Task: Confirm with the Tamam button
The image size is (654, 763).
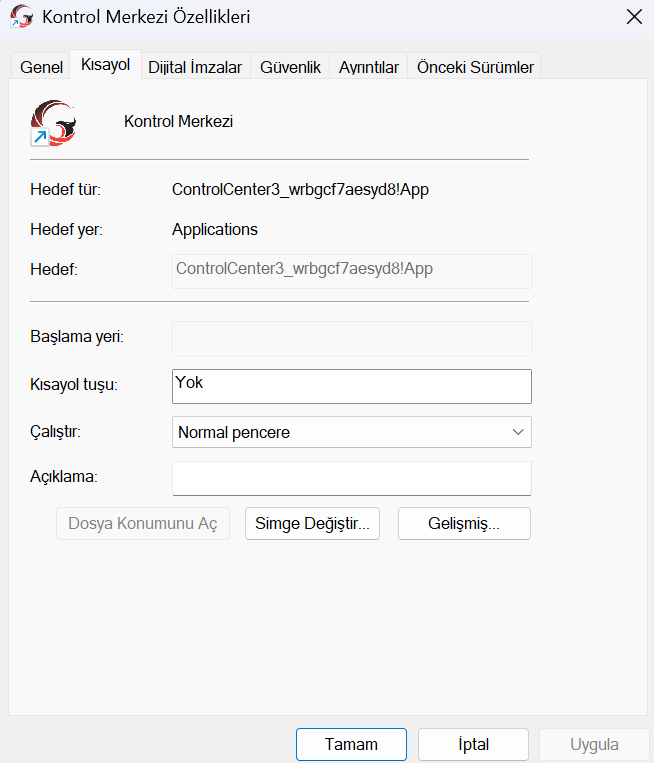Action: [351, 745]
